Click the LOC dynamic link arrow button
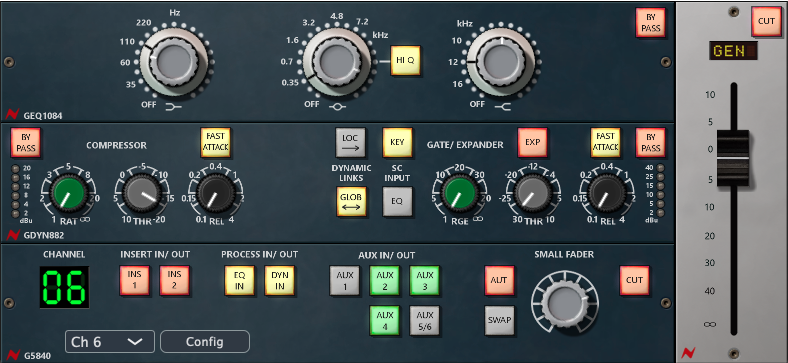The height and width of the screenshot is (363, 788). coord(351,142)
